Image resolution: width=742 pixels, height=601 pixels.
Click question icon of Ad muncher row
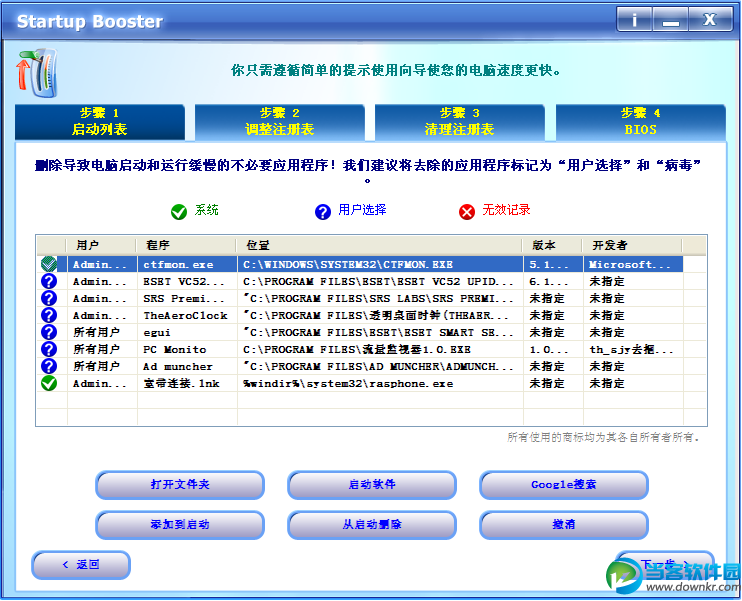49,366
